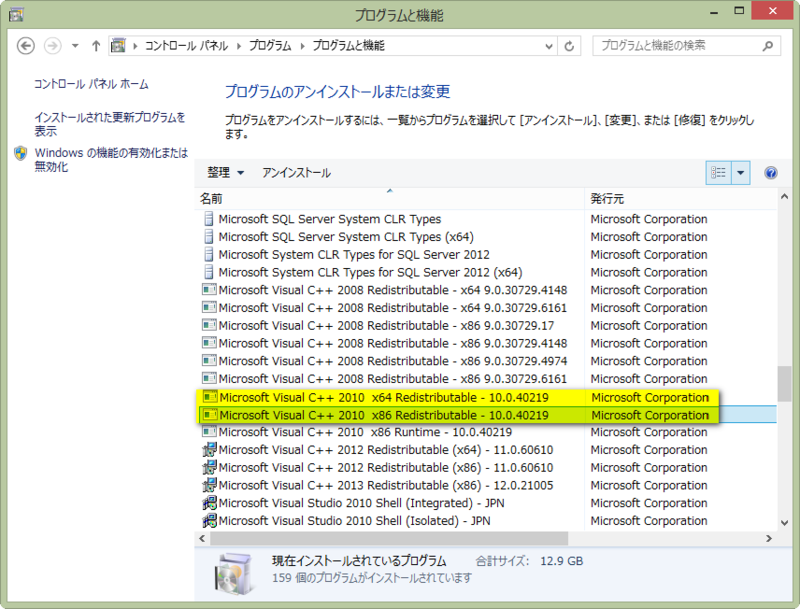Click icon of Visual C++ 2012 Redistributable (x64)
Screen dimensions: 800x609
click(x=209, y=450)
